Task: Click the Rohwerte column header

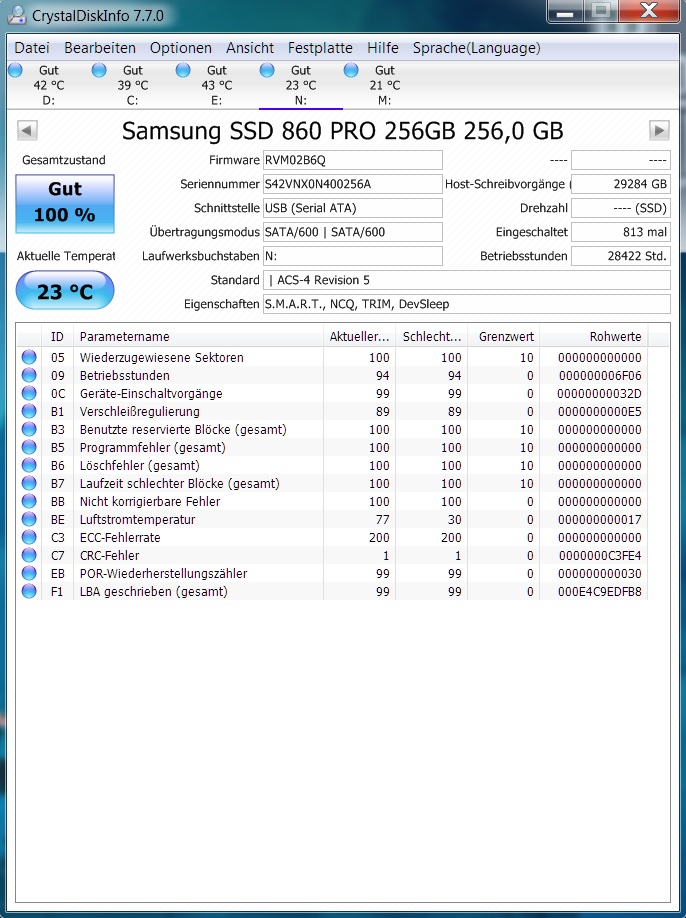Action: (594, 337)
